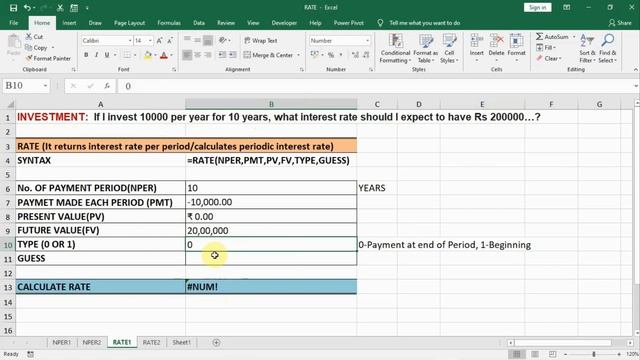Toggle middle vertical alignment
This screenshot has width=640, height=360.
198,40
